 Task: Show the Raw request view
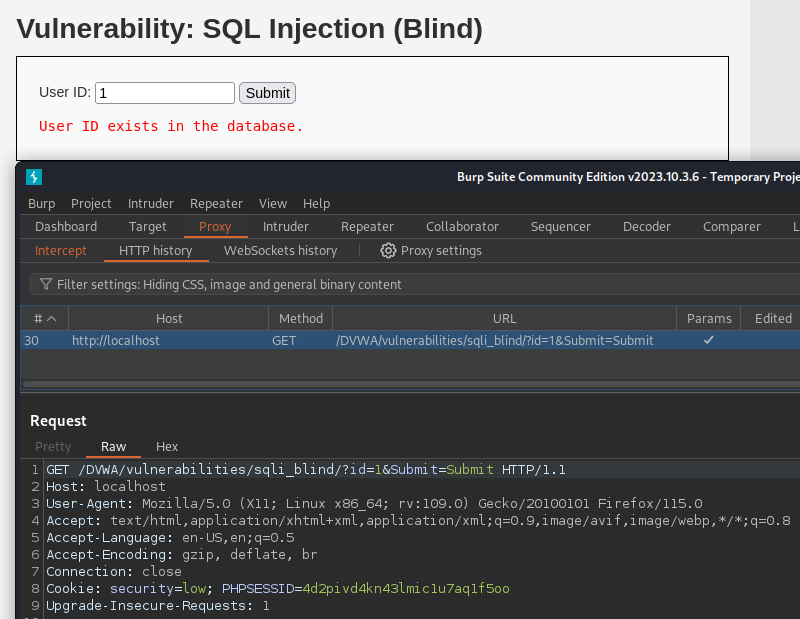click(113, 447)
